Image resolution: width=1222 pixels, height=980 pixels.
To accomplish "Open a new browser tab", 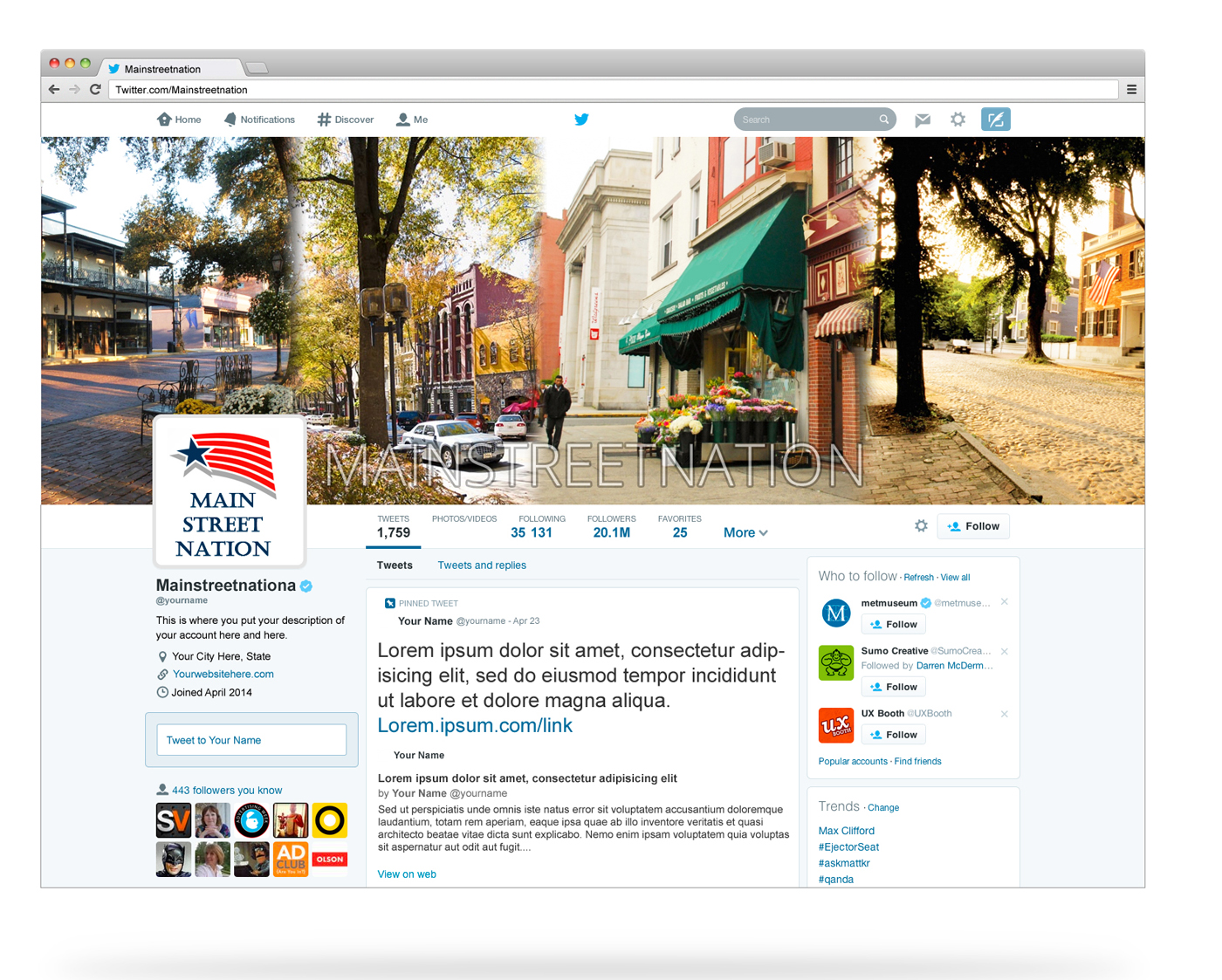I will pyautogui.click(x=257, y=68).
